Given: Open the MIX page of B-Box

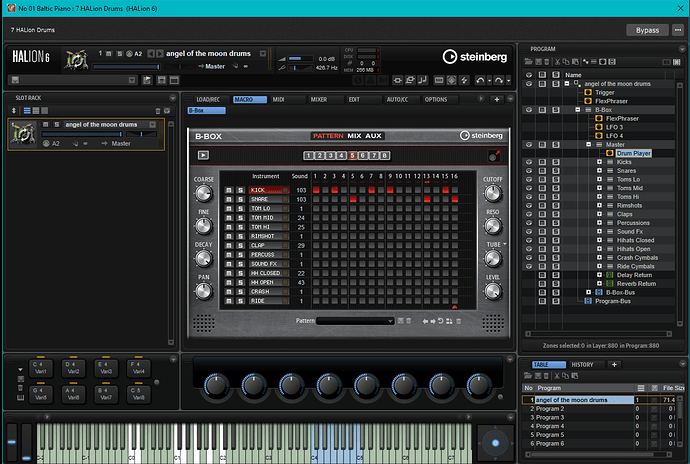Looking at the screenshot, I should click(354, 136).
